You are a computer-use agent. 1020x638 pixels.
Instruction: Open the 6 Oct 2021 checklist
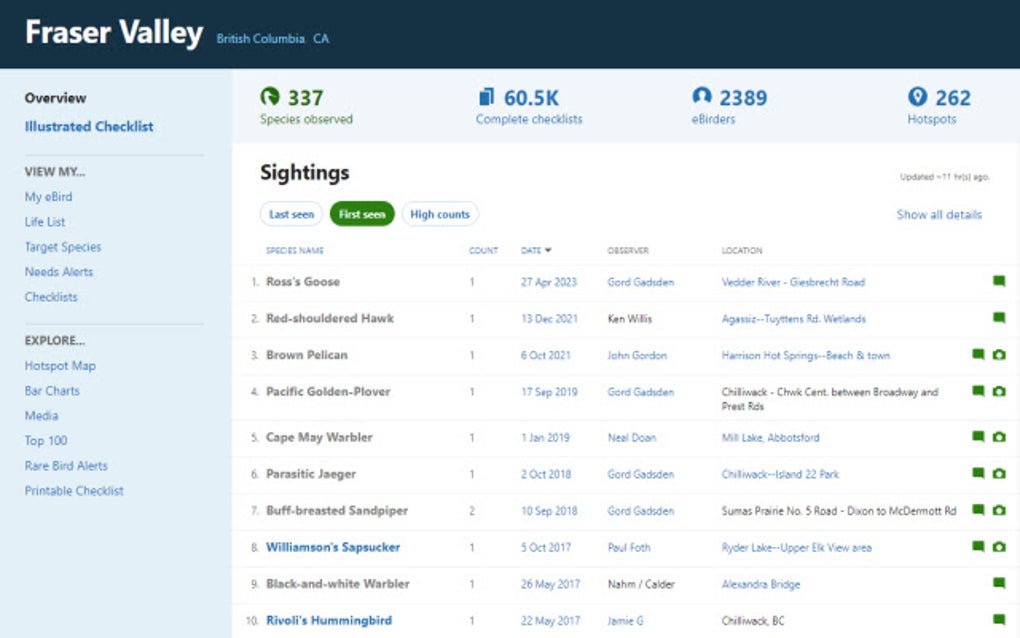pos(545,355)
